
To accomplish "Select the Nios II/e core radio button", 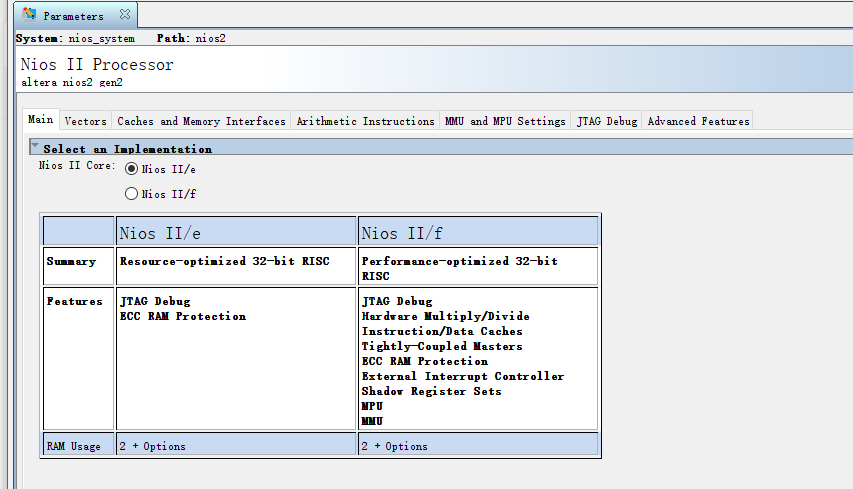I will tap(131, 169).
